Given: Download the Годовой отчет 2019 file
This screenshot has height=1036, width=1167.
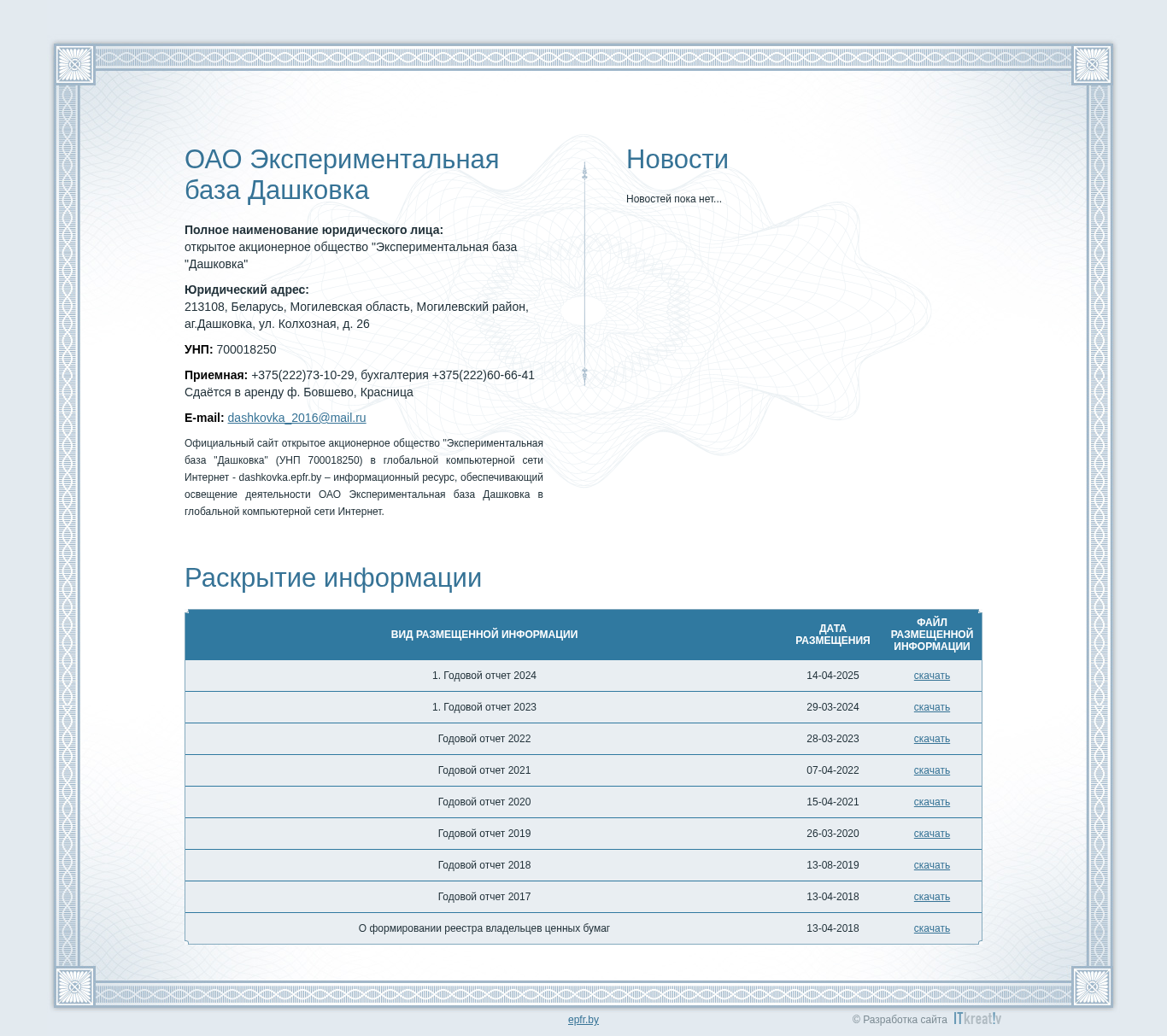Looking at the screenshot, I should [x=931, y=834].
